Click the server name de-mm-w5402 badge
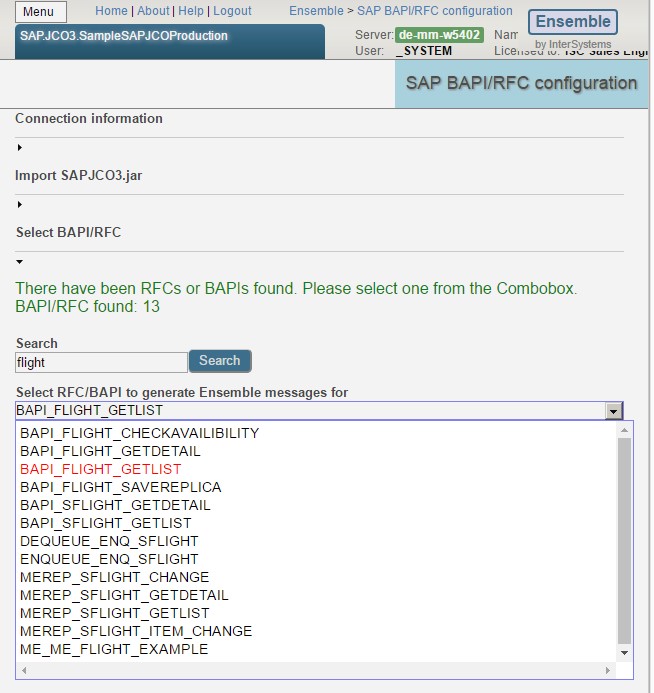Image resolution: width=654 pixels, height=693 pixels. tap(439, 35)
